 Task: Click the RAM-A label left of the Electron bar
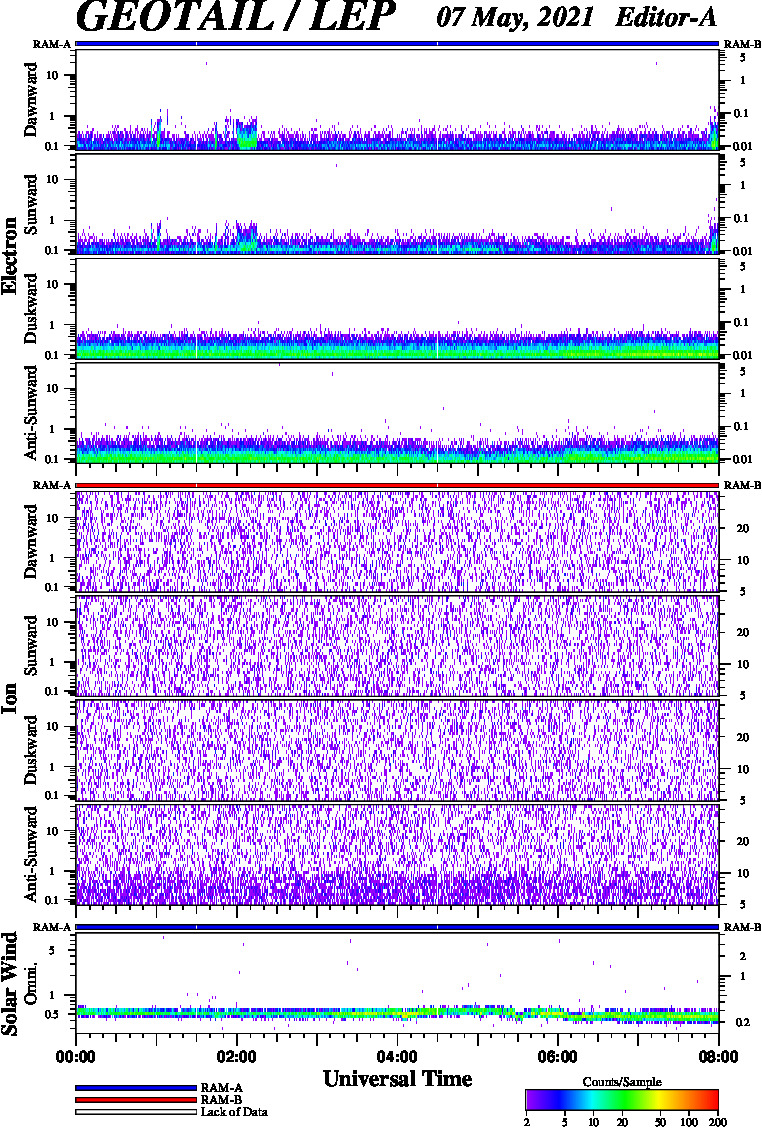point(52,44)
